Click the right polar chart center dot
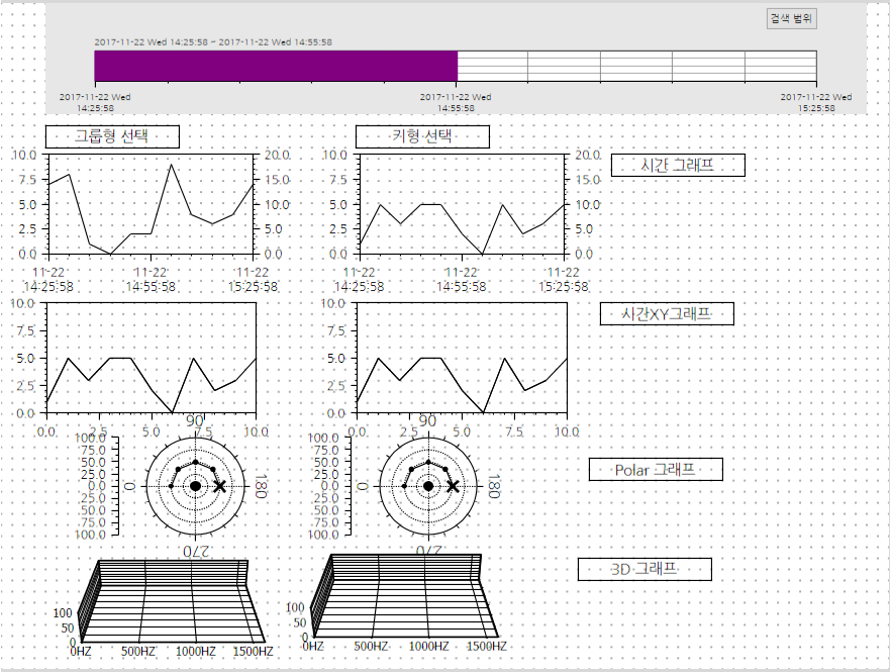The height and width of the screenshot is (672, 892). coord(428,486)
